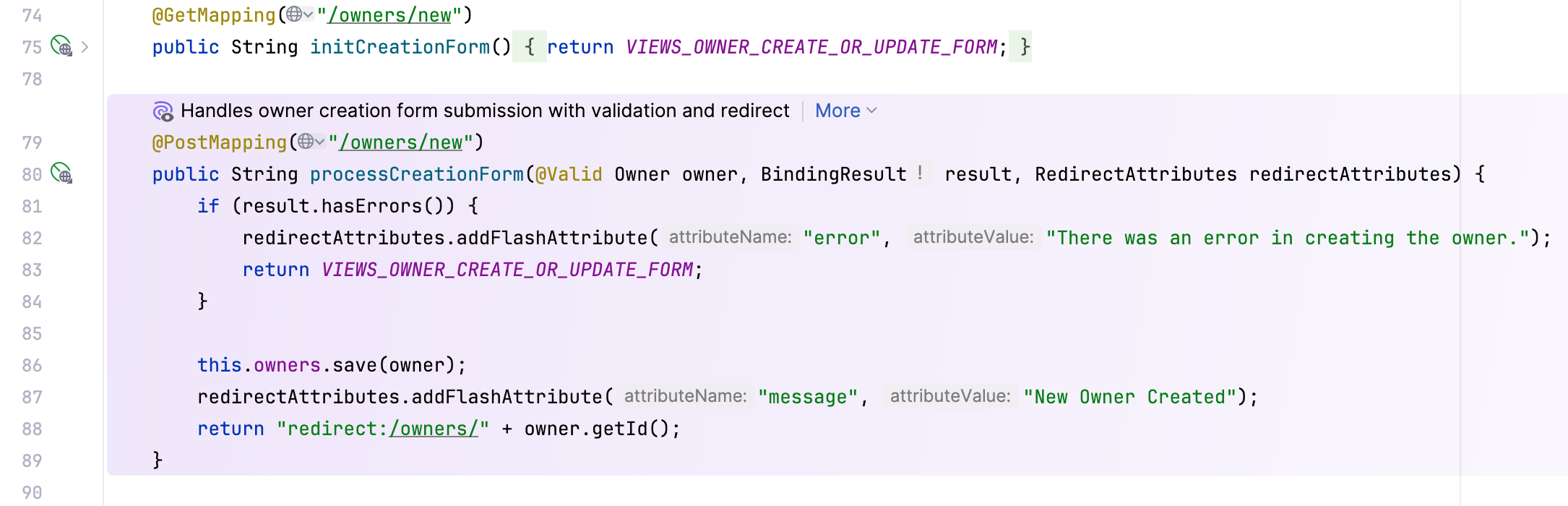Click the globe URL icon in @PostMapping
This screenshot has height=506, width=1568.
[x=306, y=142]
